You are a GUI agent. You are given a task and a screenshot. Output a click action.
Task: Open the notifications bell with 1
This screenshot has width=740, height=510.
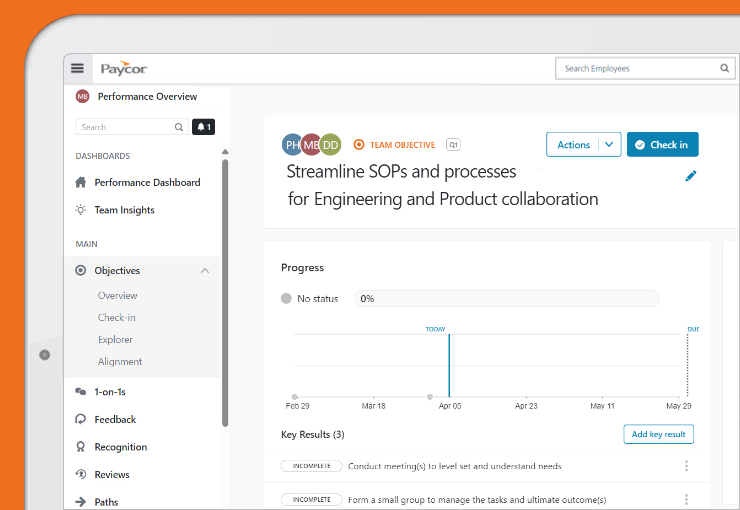click(x=203, y=127)
